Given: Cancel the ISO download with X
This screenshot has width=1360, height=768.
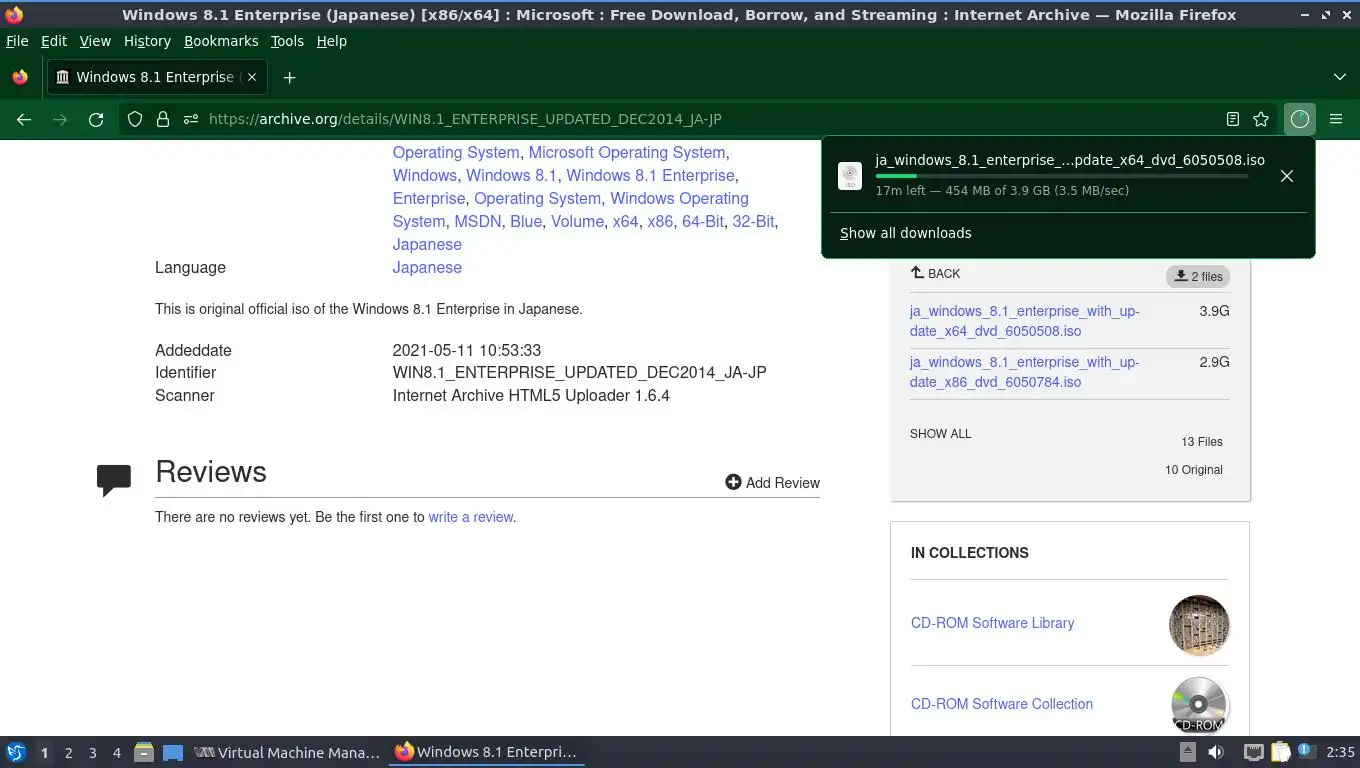Looking at the screenshot, I should click(x=1287, y=176).
